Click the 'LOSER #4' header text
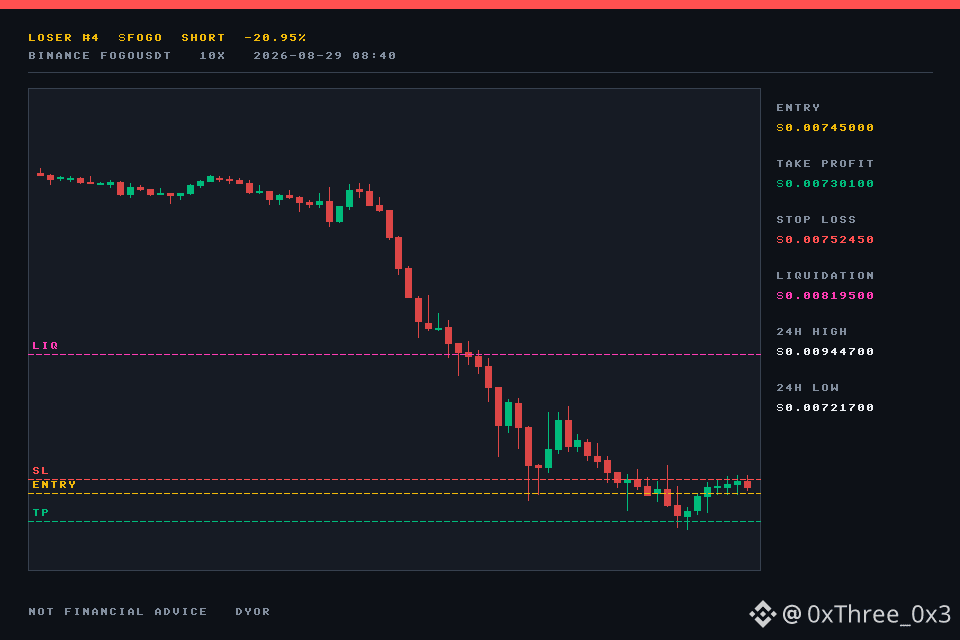The width and height of the screenshot is (960, 640). coord(64,38)
